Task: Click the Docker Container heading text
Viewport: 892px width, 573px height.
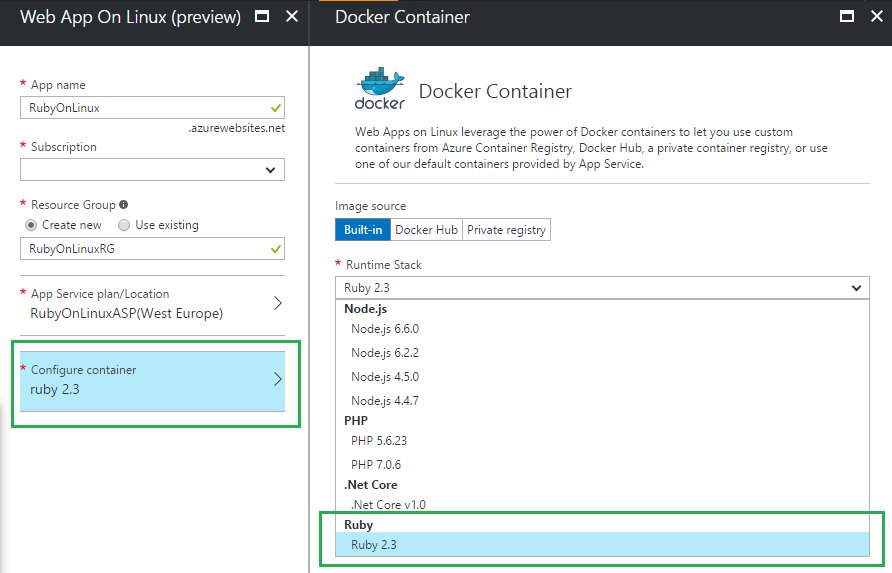Action: coord(495,91)
